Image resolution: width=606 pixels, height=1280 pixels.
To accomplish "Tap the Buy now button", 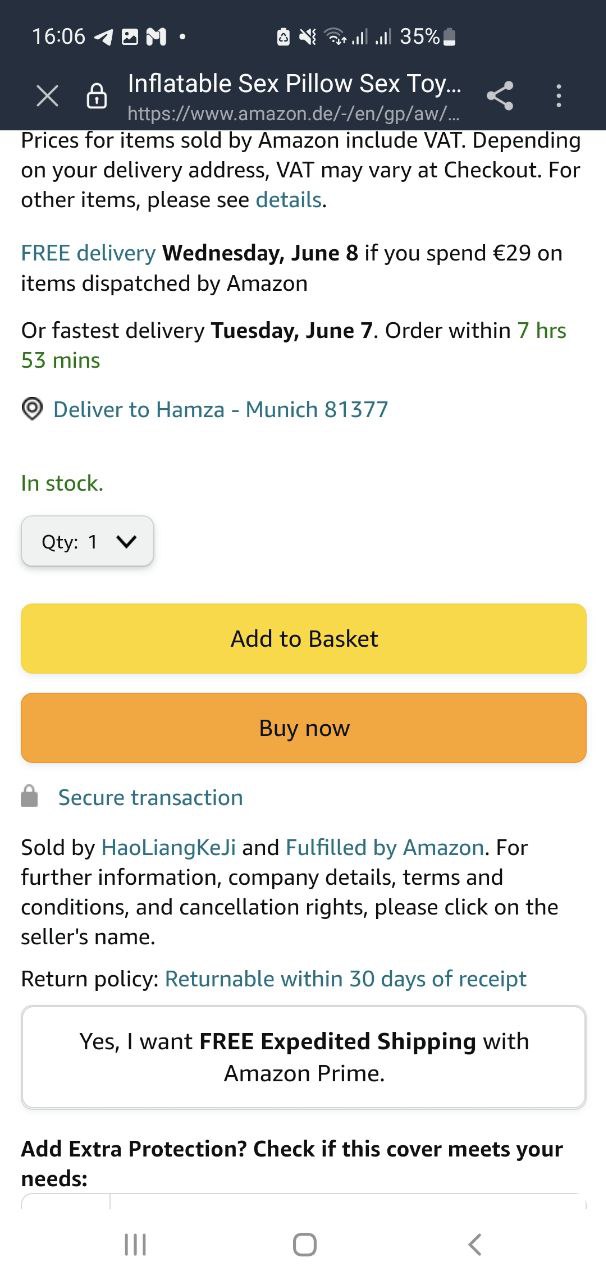I will pyautogui.click(x=303, y=728).
